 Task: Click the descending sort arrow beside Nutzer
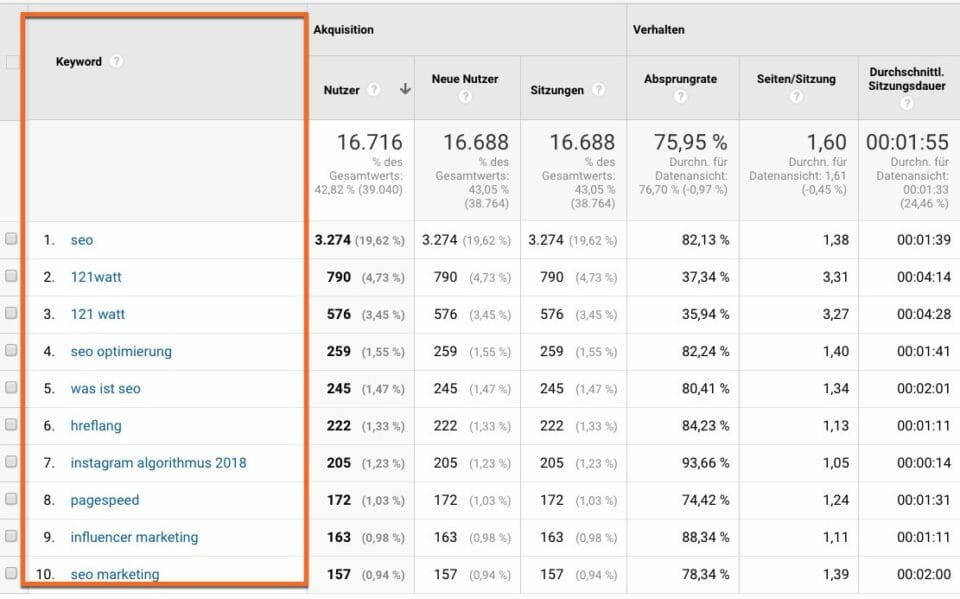(405, 89)
